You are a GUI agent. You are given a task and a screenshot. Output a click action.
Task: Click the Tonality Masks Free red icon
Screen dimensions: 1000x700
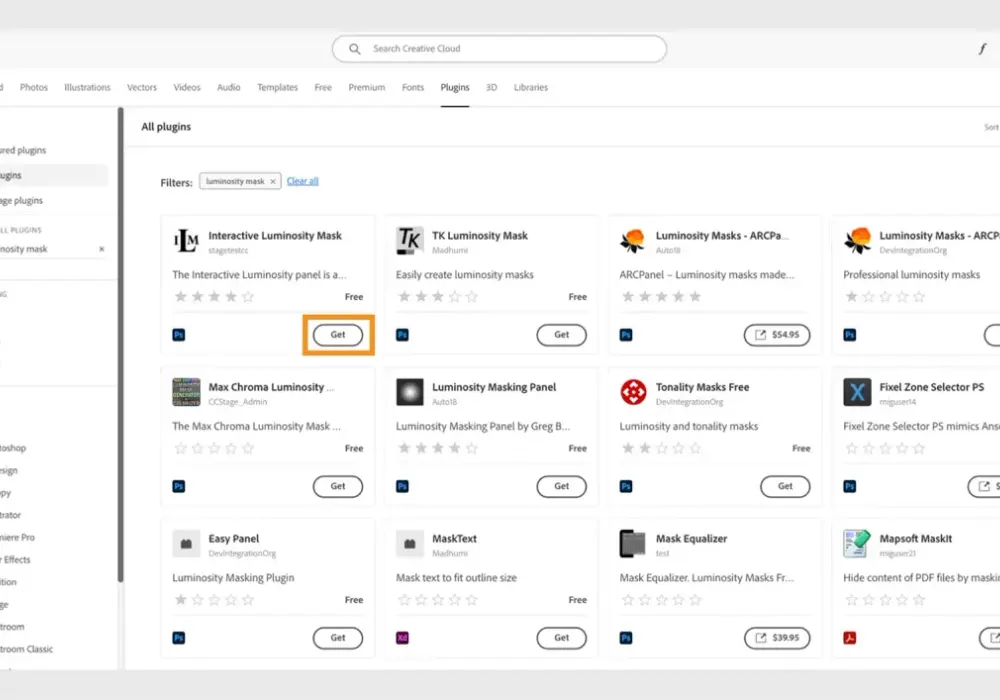(x=633, y=392)
